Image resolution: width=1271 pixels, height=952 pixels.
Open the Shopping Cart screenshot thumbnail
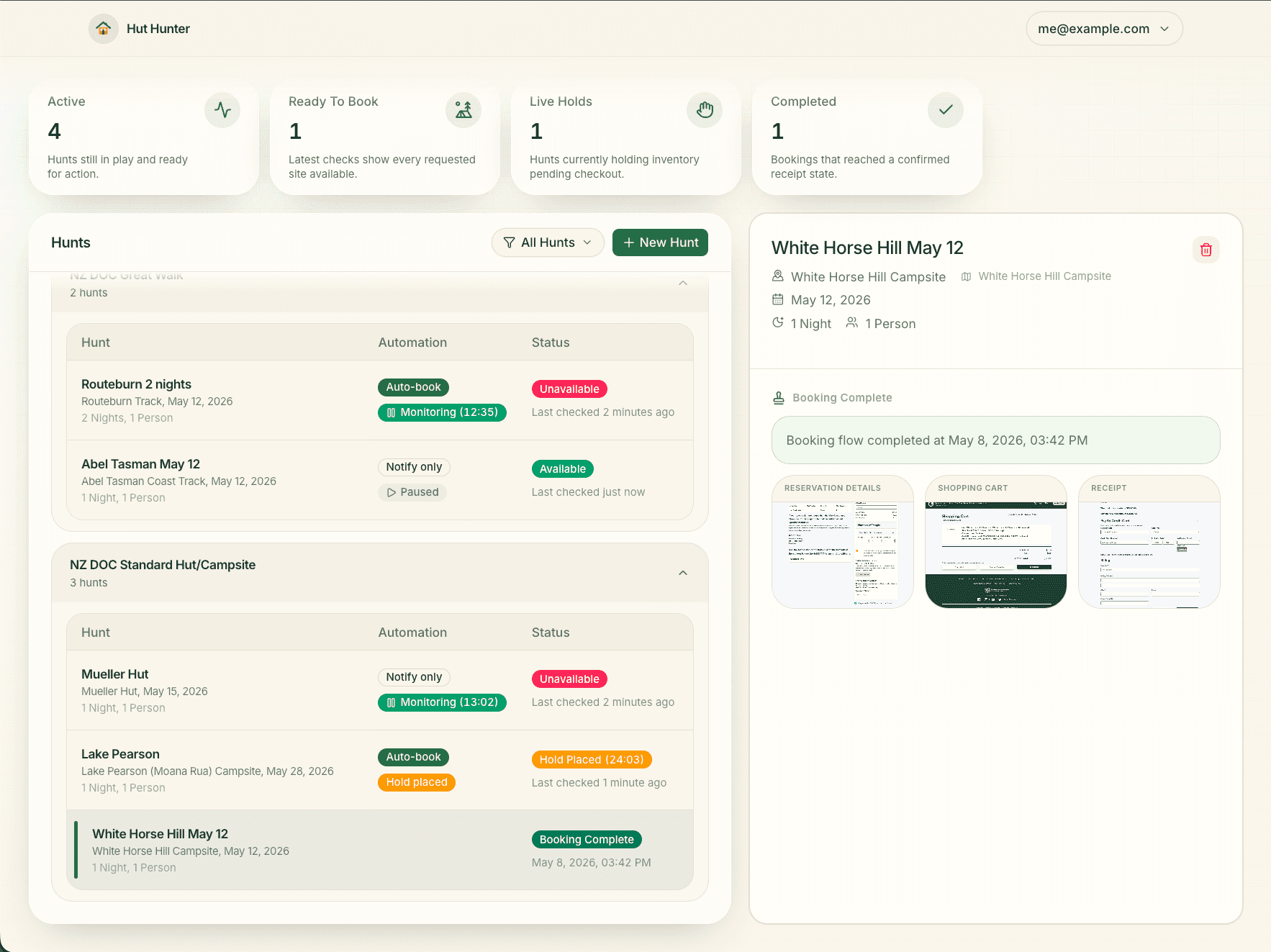996,542
